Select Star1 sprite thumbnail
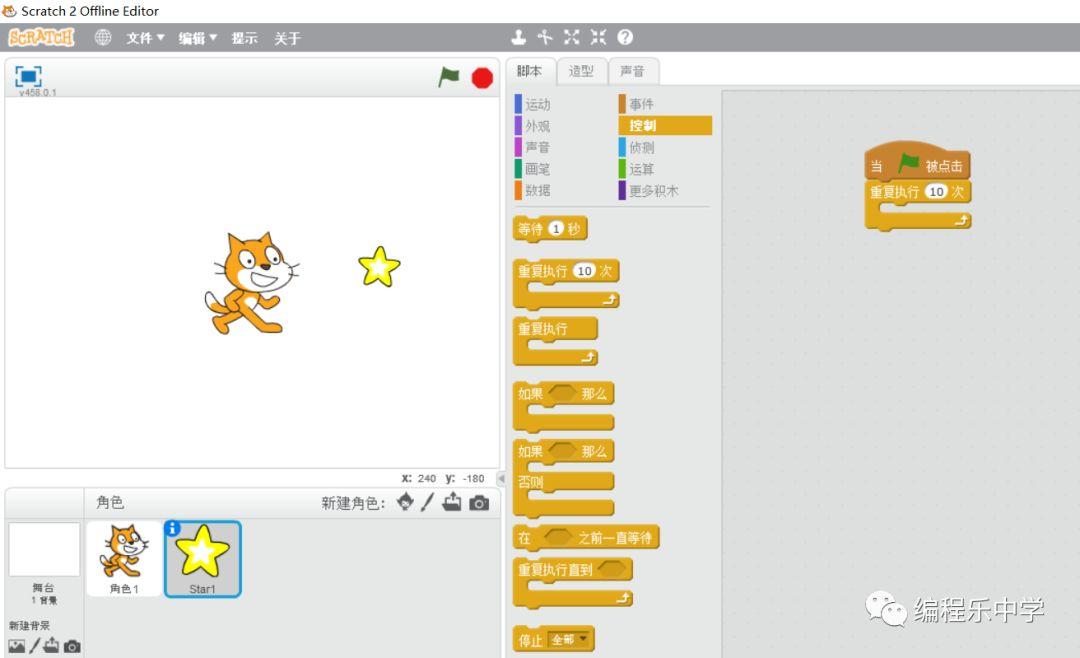 pyautogui.click(x=202, y=559)
